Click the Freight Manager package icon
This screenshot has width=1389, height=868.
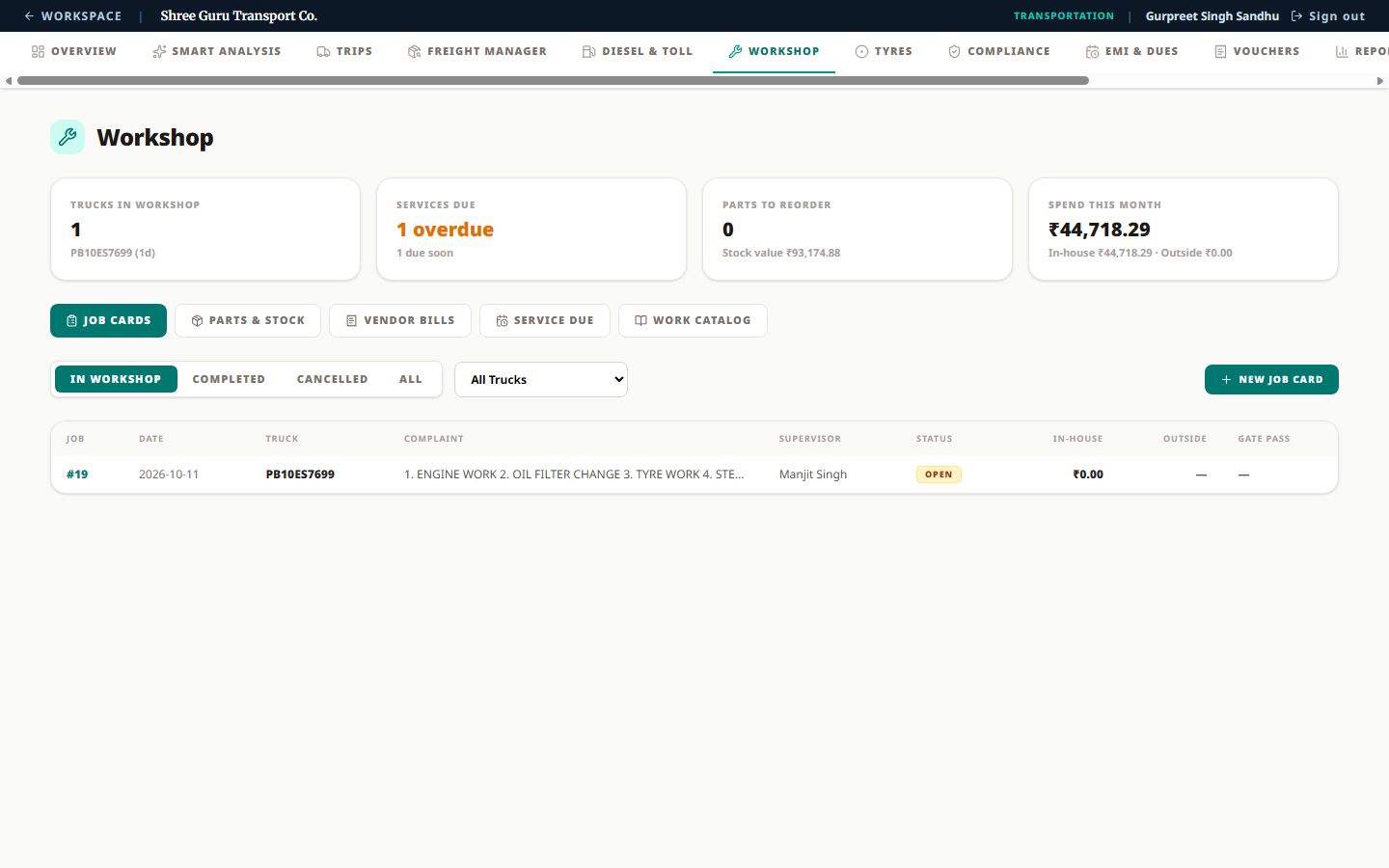click(x=414, y=51)
